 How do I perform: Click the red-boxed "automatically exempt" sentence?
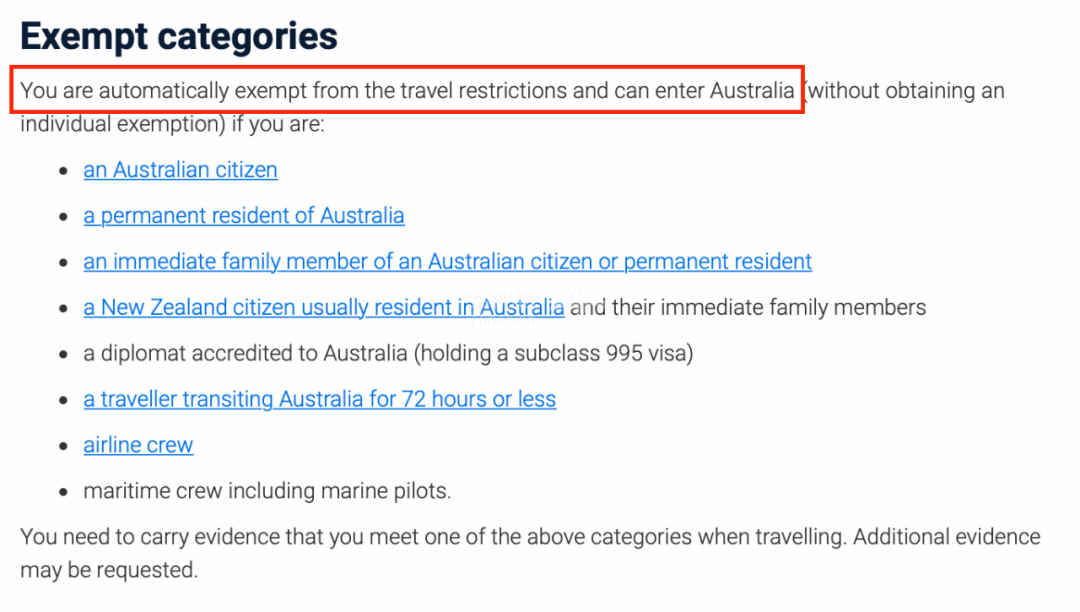pos(407,91)
